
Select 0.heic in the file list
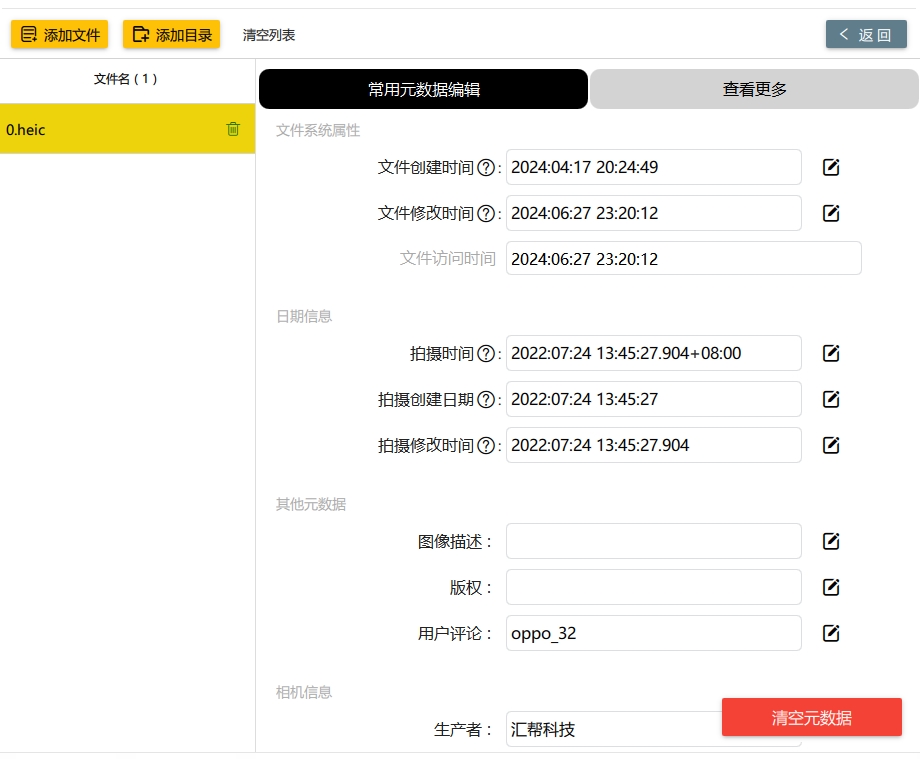click(x=127, y=129)
